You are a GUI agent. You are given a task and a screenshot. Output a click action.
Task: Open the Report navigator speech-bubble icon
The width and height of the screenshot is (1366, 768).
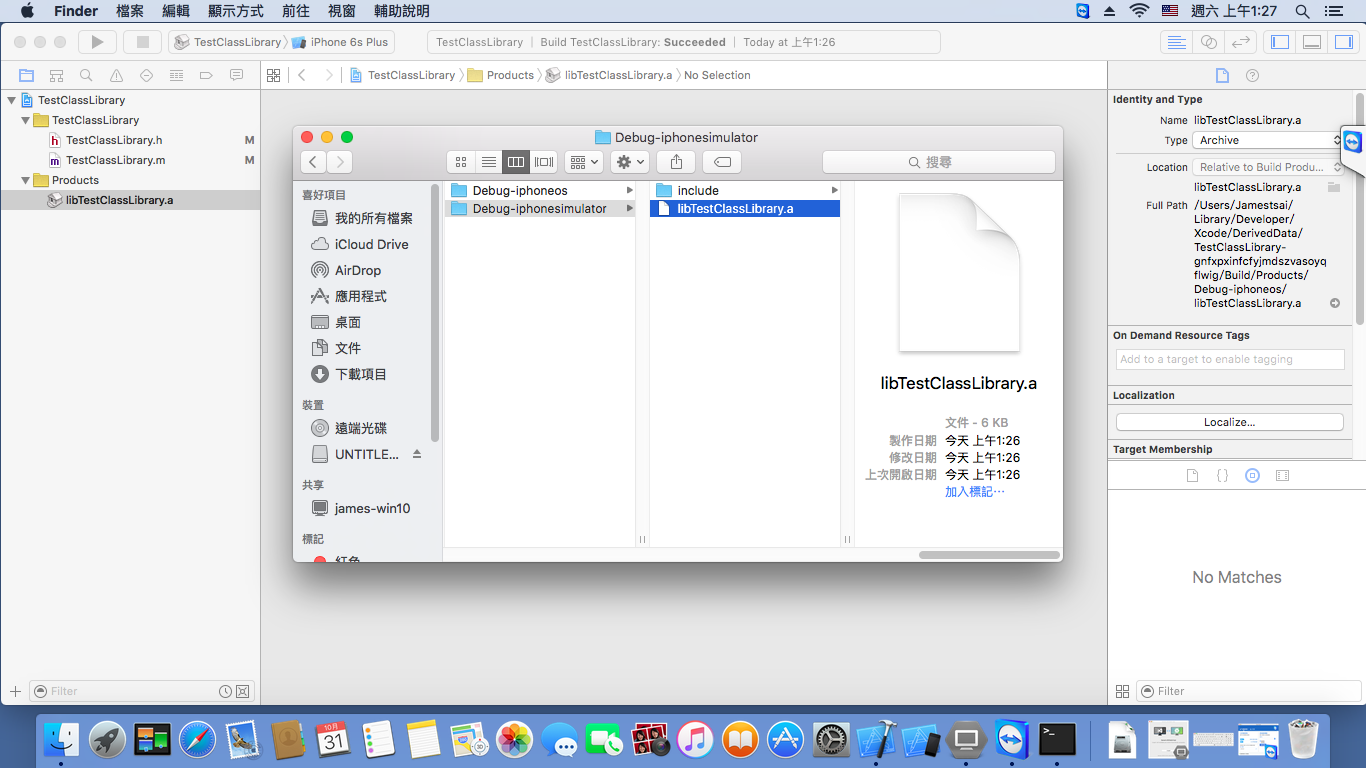[x=236, y=75]
